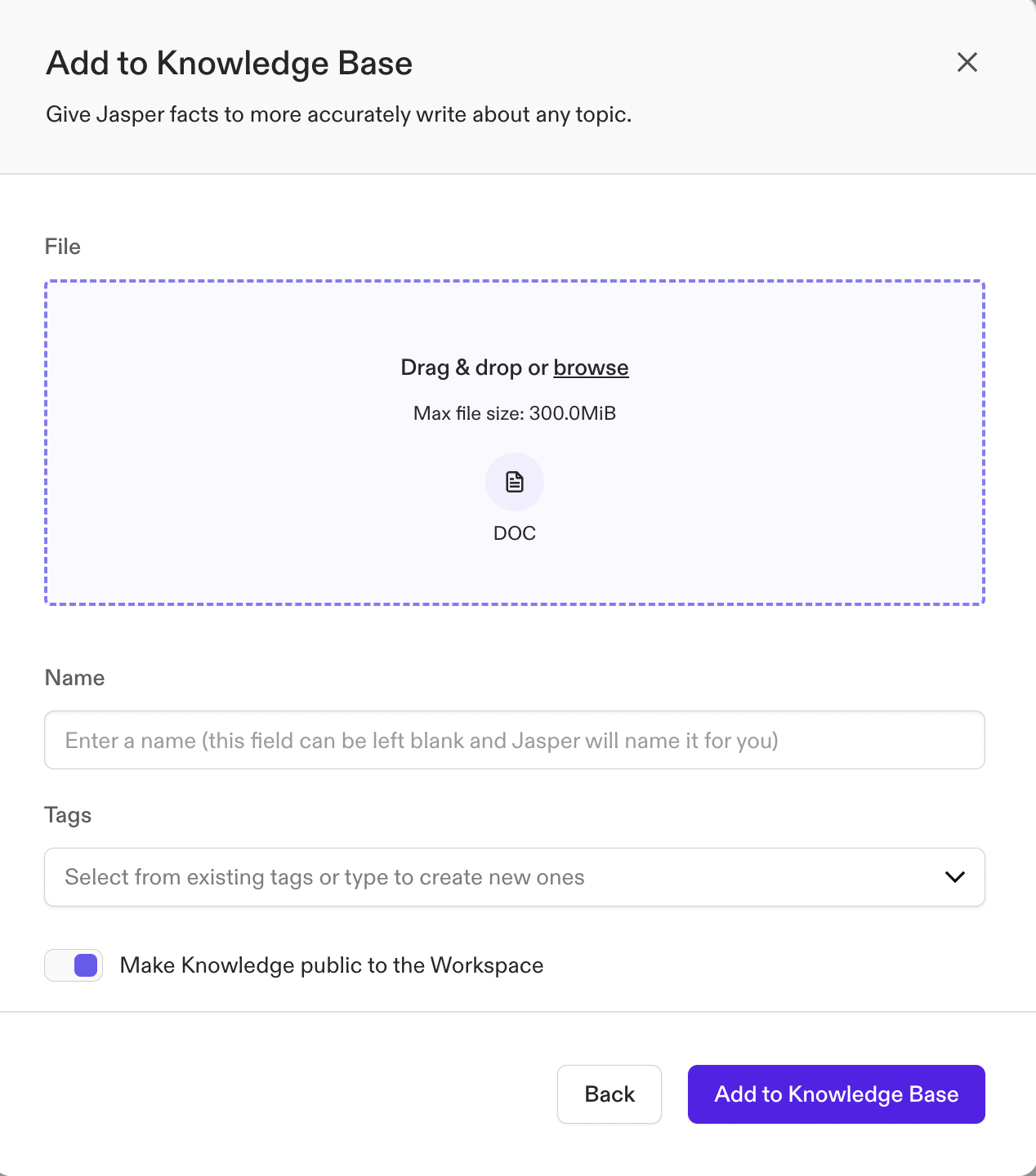Click the DOC label text
Viewport: 1036px width, 1176px height.
pos(514,532)
